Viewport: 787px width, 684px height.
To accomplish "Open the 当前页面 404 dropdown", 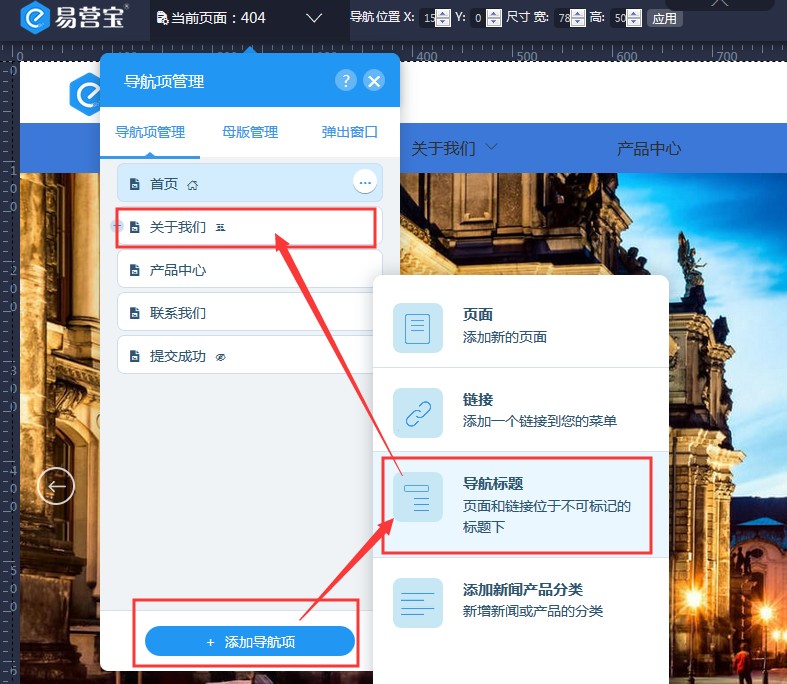I will pyautogui.click(x=313, y=18).
